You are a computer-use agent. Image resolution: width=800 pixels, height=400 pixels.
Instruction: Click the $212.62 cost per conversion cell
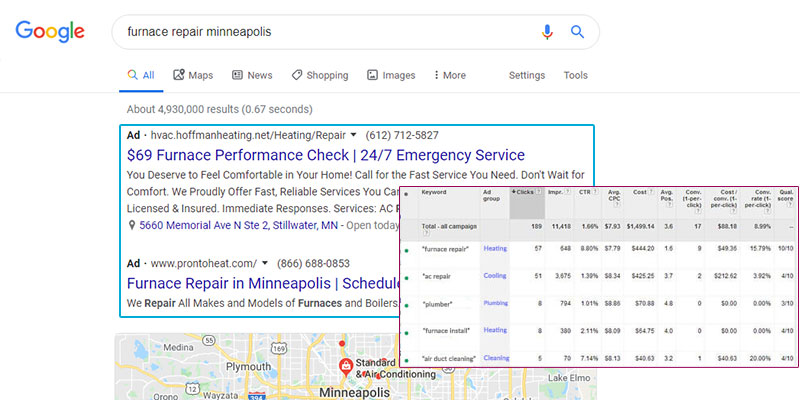coord(727,277)
